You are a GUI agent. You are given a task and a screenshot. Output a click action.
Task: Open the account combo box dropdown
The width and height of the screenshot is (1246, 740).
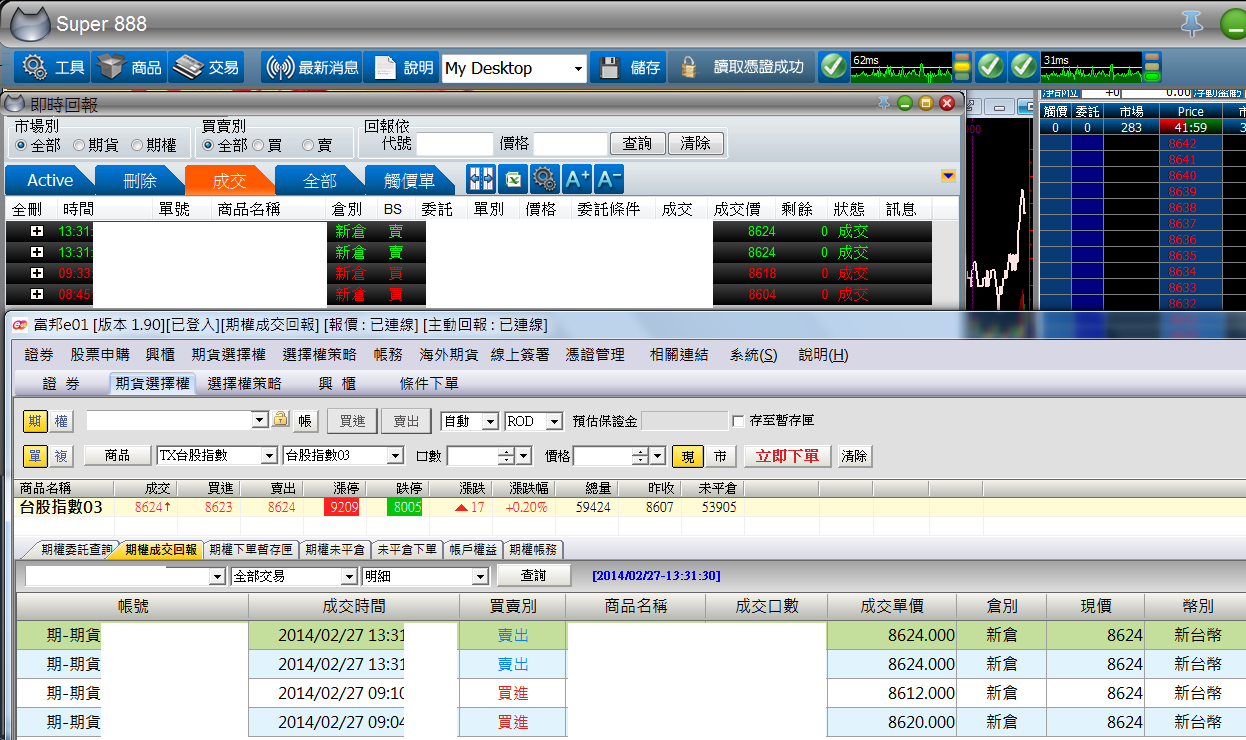(260, 420)
